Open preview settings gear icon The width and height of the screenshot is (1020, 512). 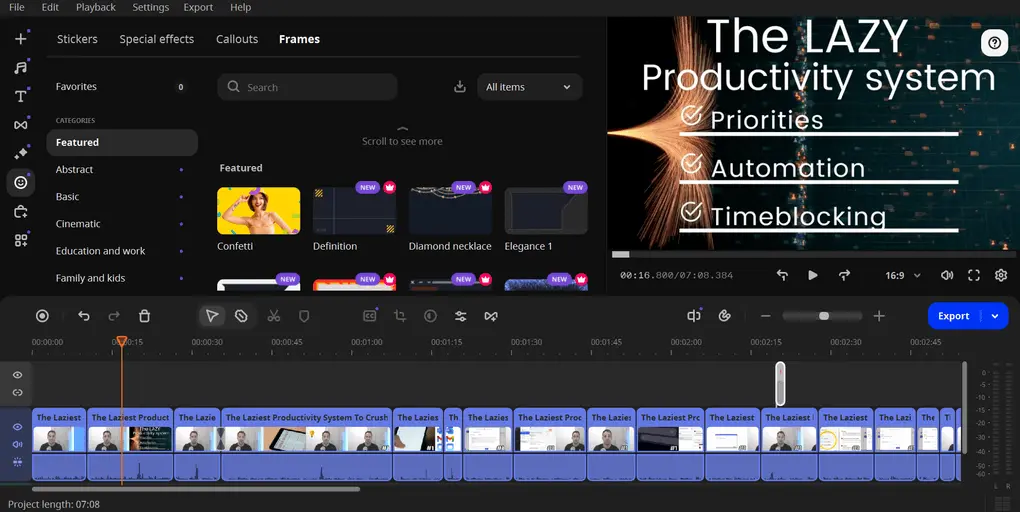tap(1000, 275)
